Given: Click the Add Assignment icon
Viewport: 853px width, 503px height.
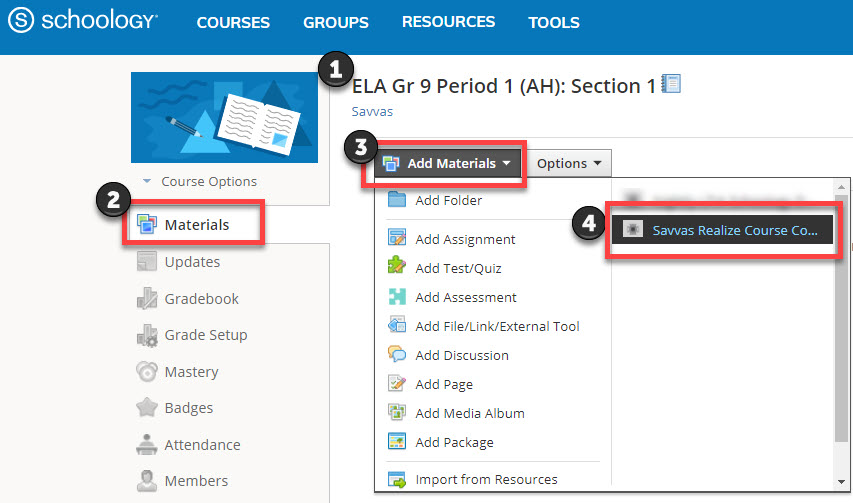Looking at the screenshot, I should click(397, 238).
